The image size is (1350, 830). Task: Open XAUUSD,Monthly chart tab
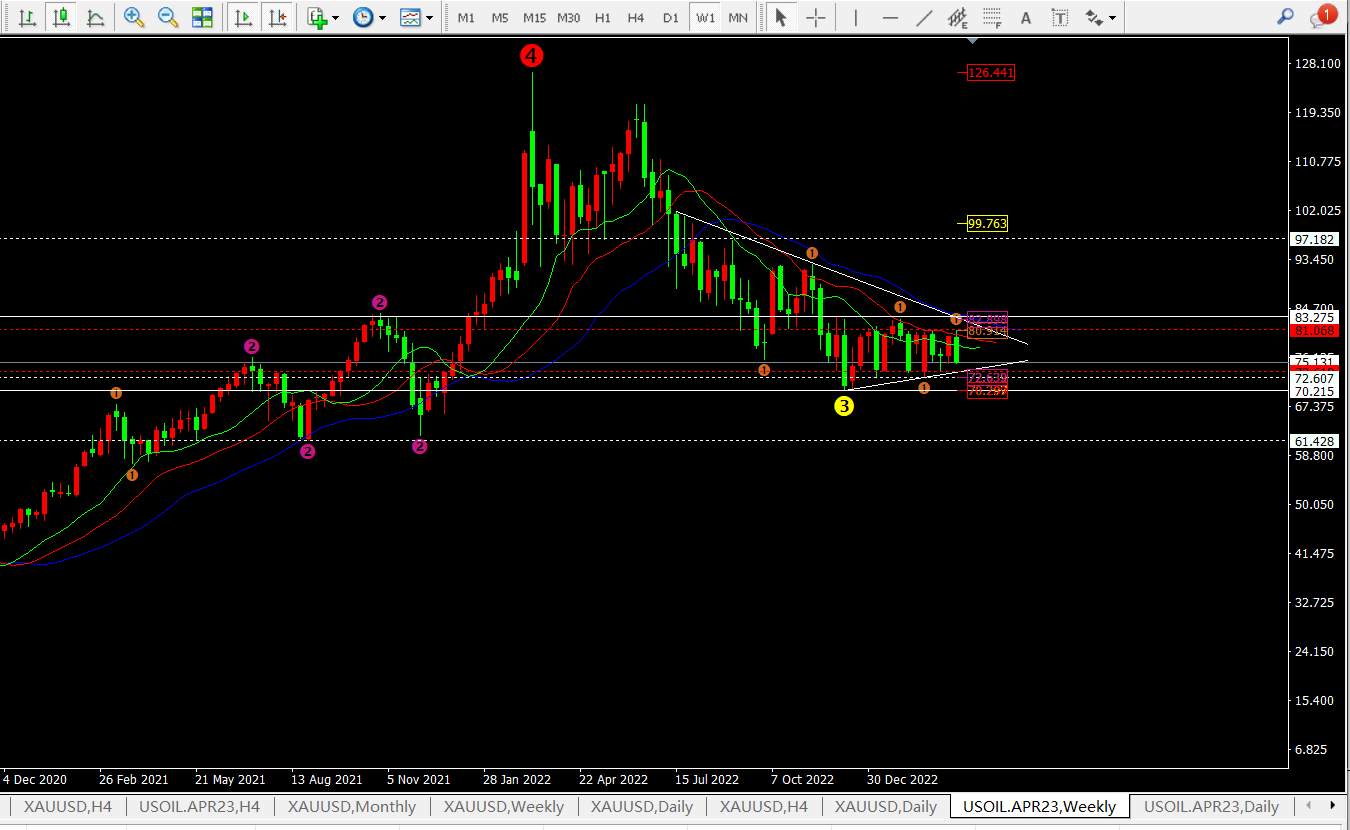[x=351, y=806]
